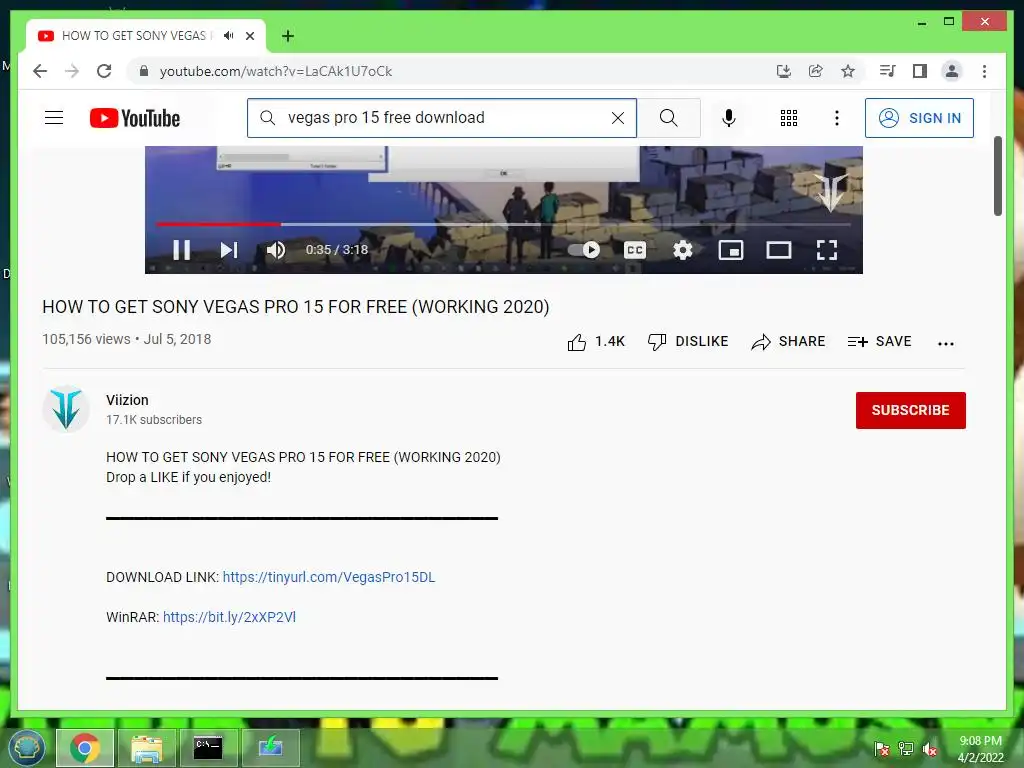Screen dimensions: 1024x768
Task: Open Chrome media controls icon
Action: point(888,71)
